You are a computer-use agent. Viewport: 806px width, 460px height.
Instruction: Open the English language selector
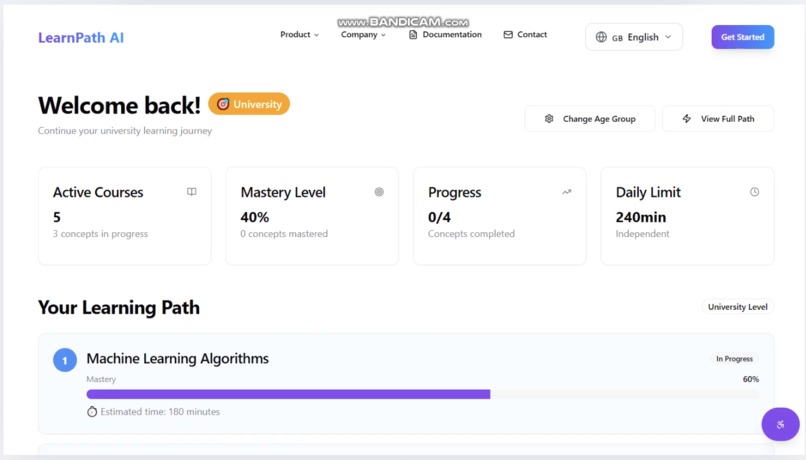pyautogui.click(x=634, y=37)
